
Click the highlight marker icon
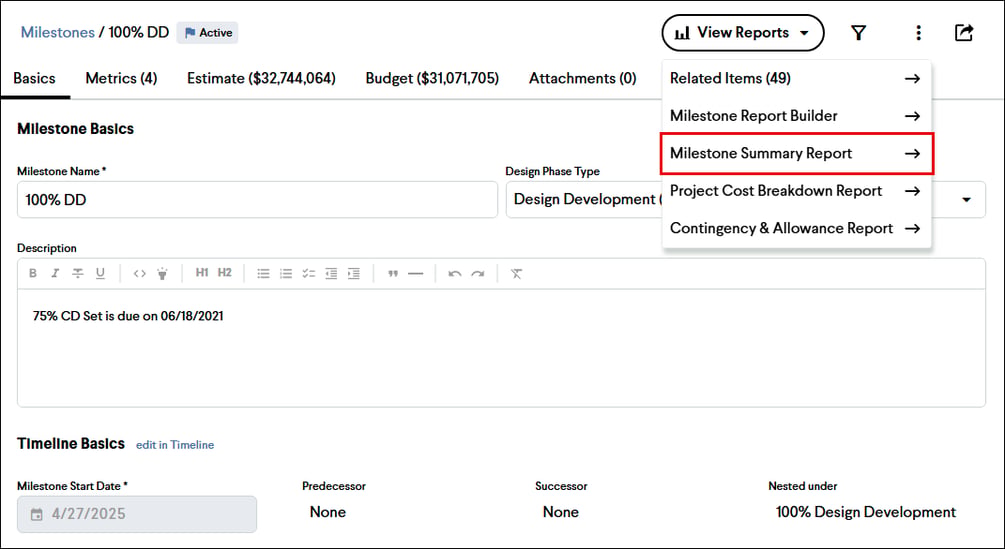(x=162, y=274)
